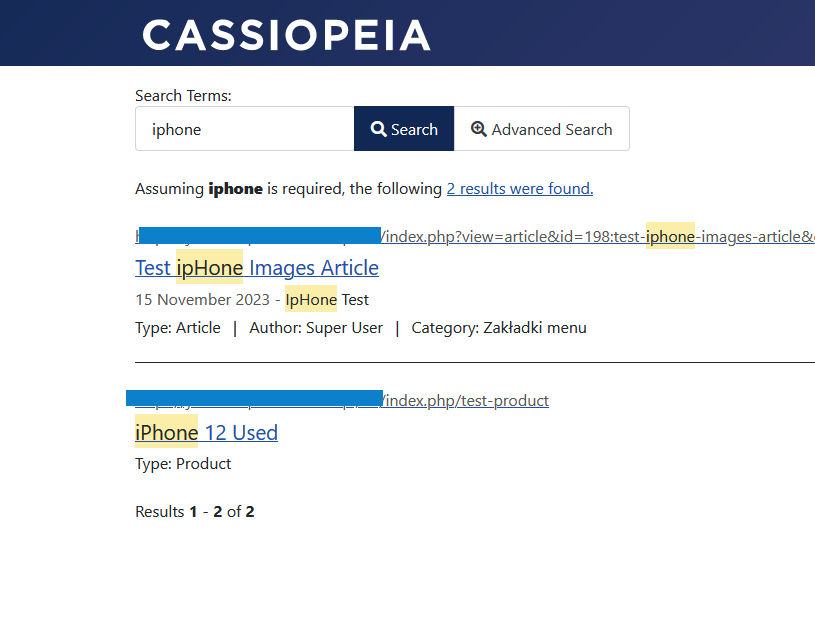Click the zoom-plus icon in Advanced Search
The image size is (815, 638).
[x=479, y=129]
